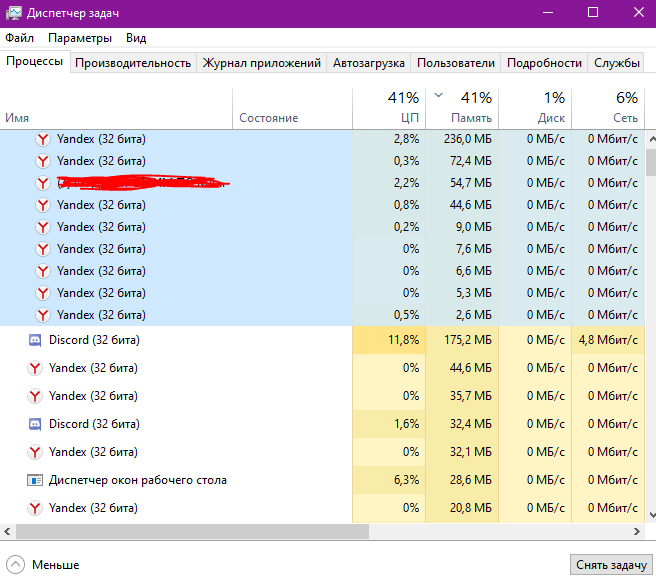Click the horizontal scrollbar under the process list
This screenshot has height=582, width=656.
pos(200,531)
